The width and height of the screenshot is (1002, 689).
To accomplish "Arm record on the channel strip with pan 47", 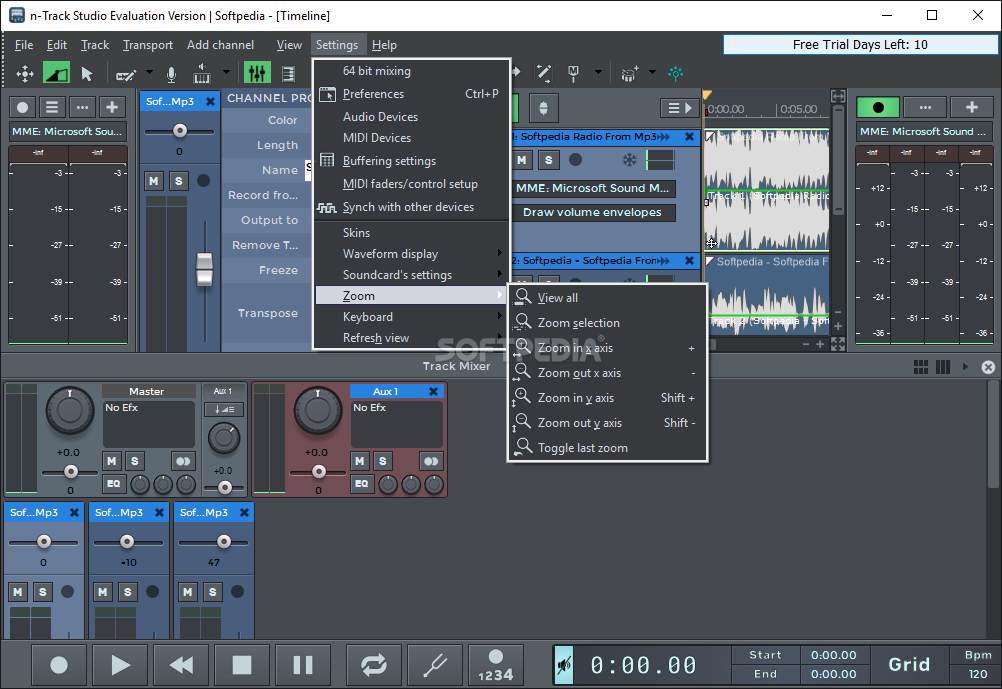I will pos(237,592).
